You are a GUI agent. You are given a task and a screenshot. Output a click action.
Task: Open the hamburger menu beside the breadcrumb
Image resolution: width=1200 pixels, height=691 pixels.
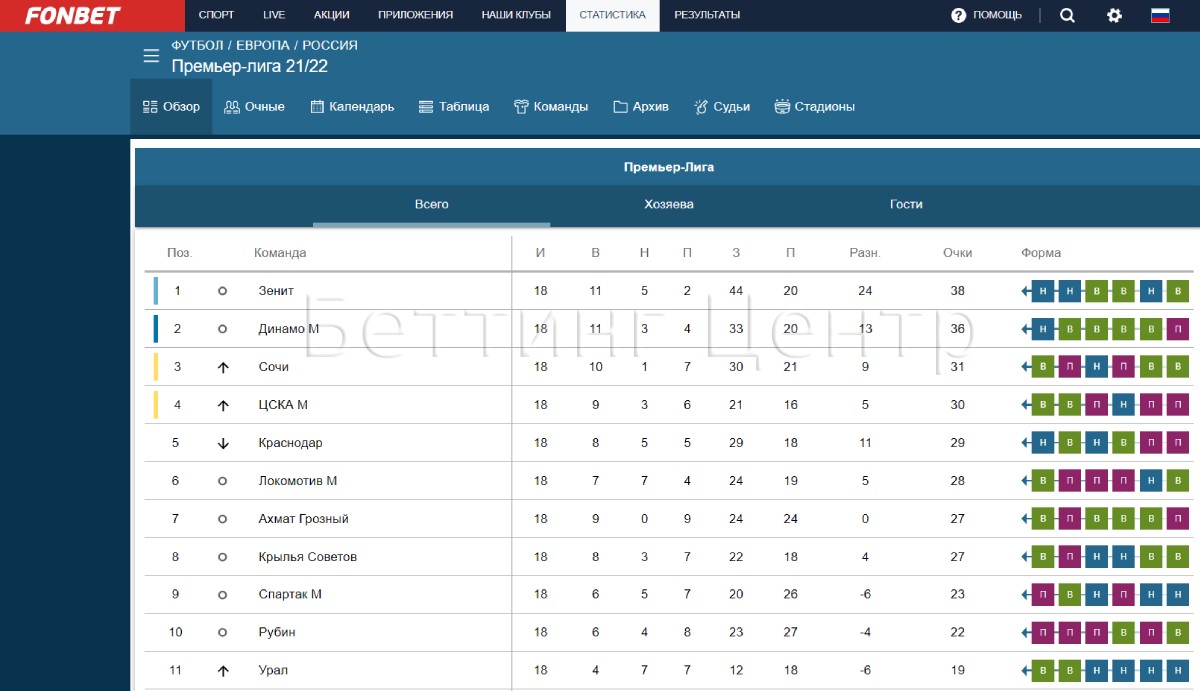151,56
